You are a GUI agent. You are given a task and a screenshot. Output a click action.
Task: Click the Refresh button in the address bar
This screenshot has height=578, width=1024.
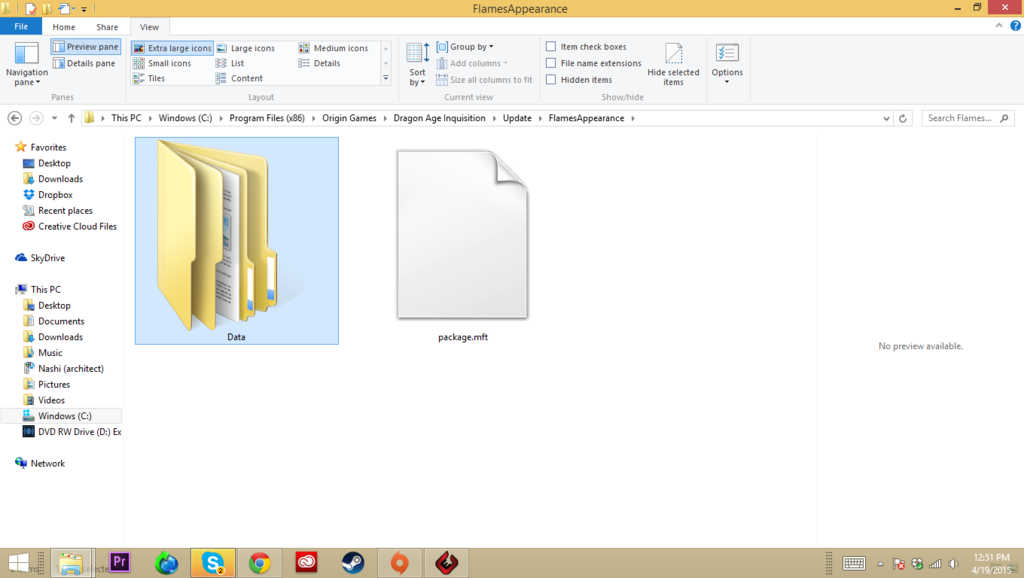[x=903, y=117]
